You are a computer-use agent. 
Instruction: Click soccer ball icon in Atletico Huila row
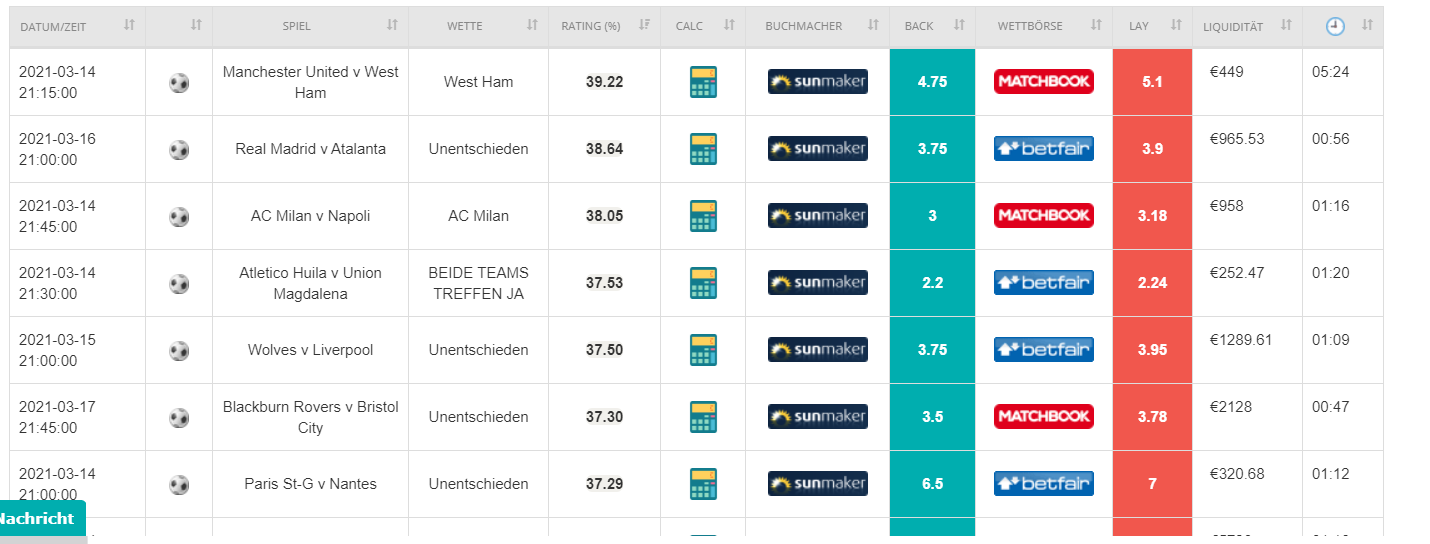[179, 284]
